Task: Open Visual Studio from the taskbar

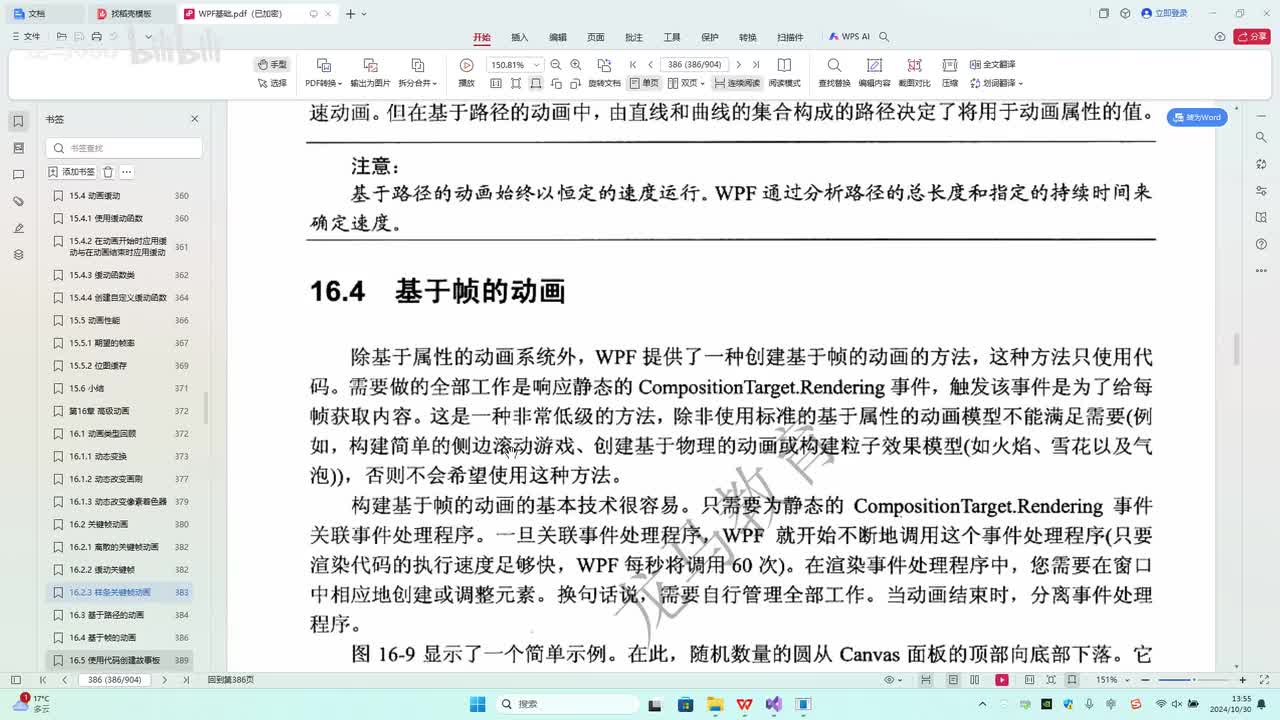Action: click(773, 704)
